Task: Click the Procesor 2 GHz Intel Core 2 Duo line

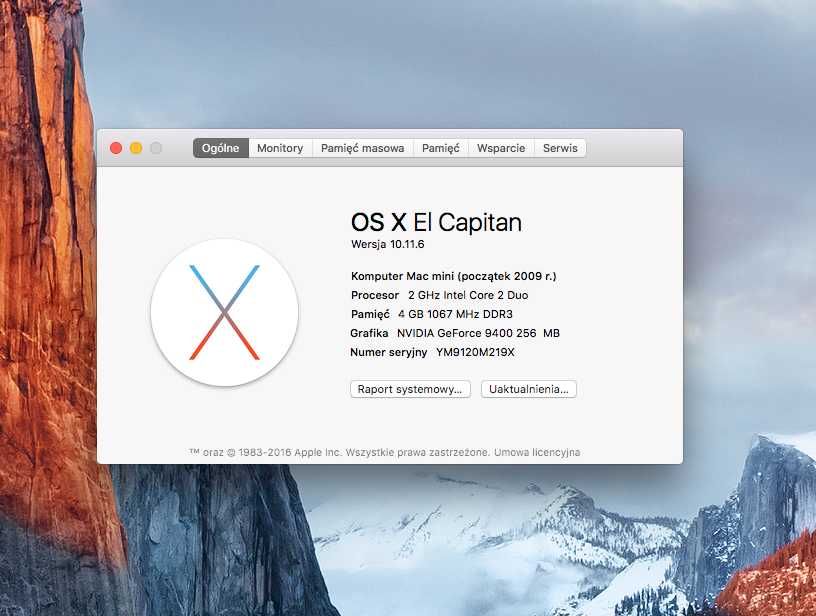Action: point(440,295)
